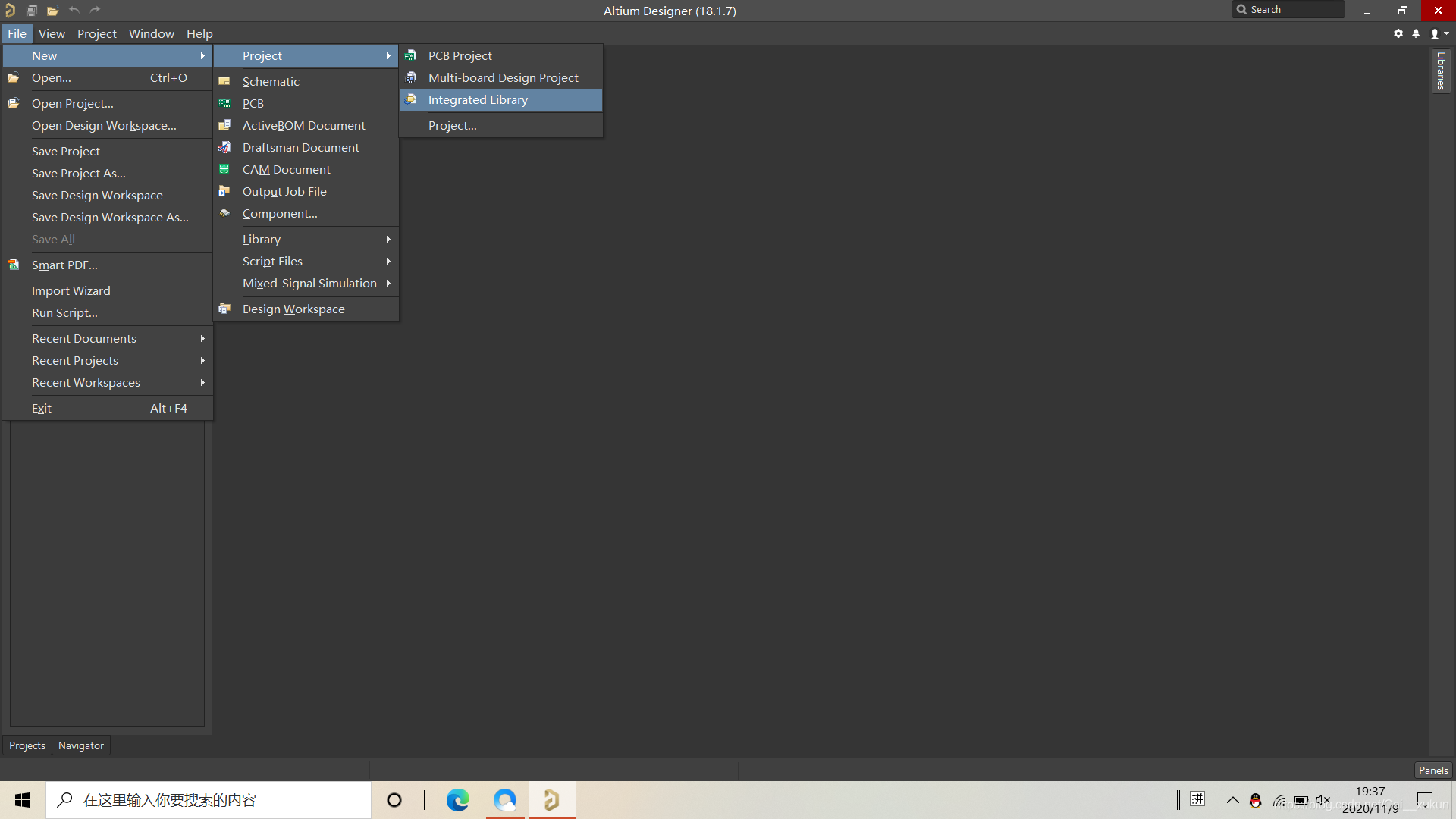Viewport: 1456px width, 819px height.
Task: Select the ActiveBOM Document icon
Action: tap(225, 125)
